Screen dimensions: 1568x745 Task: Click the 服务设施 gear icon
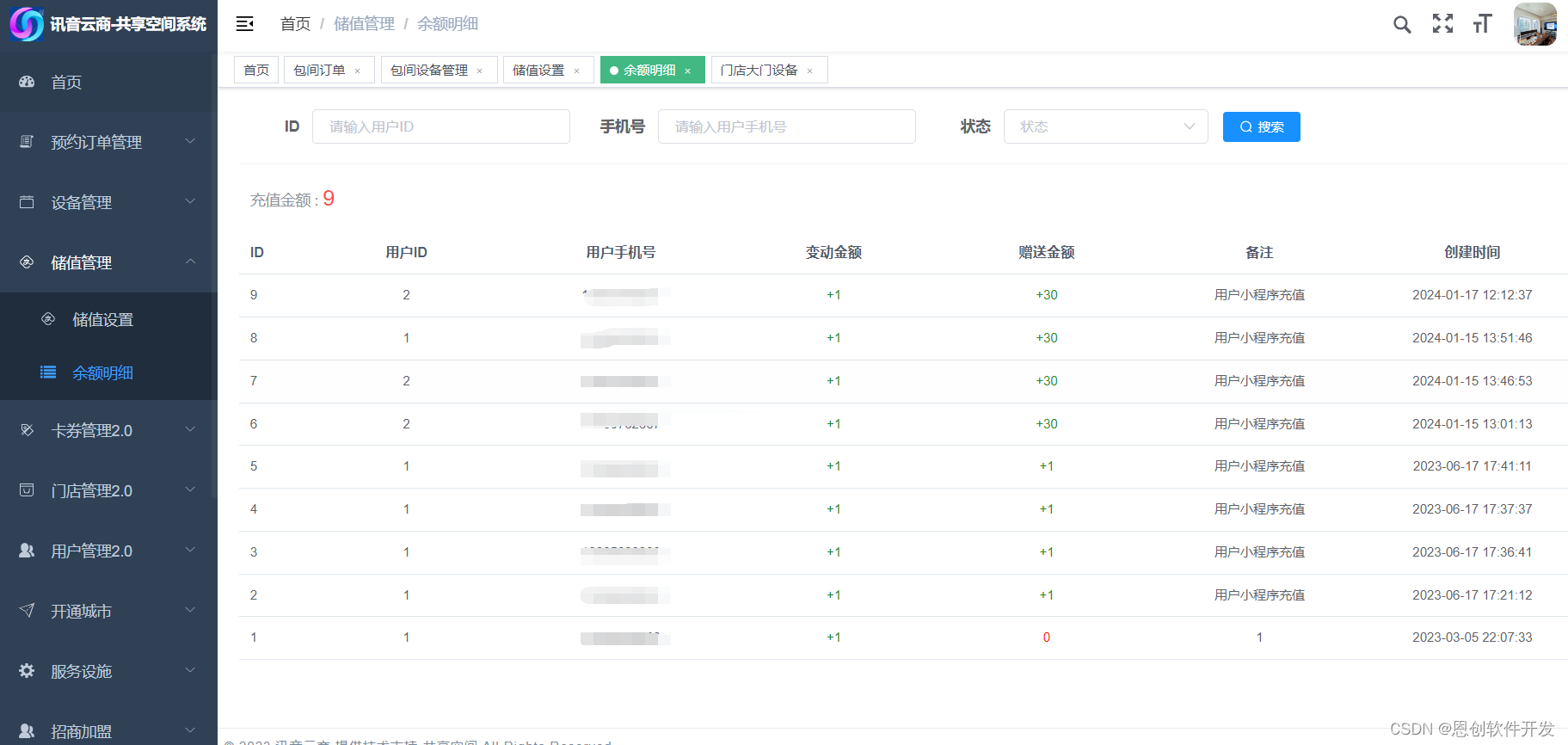pos(27,671)
